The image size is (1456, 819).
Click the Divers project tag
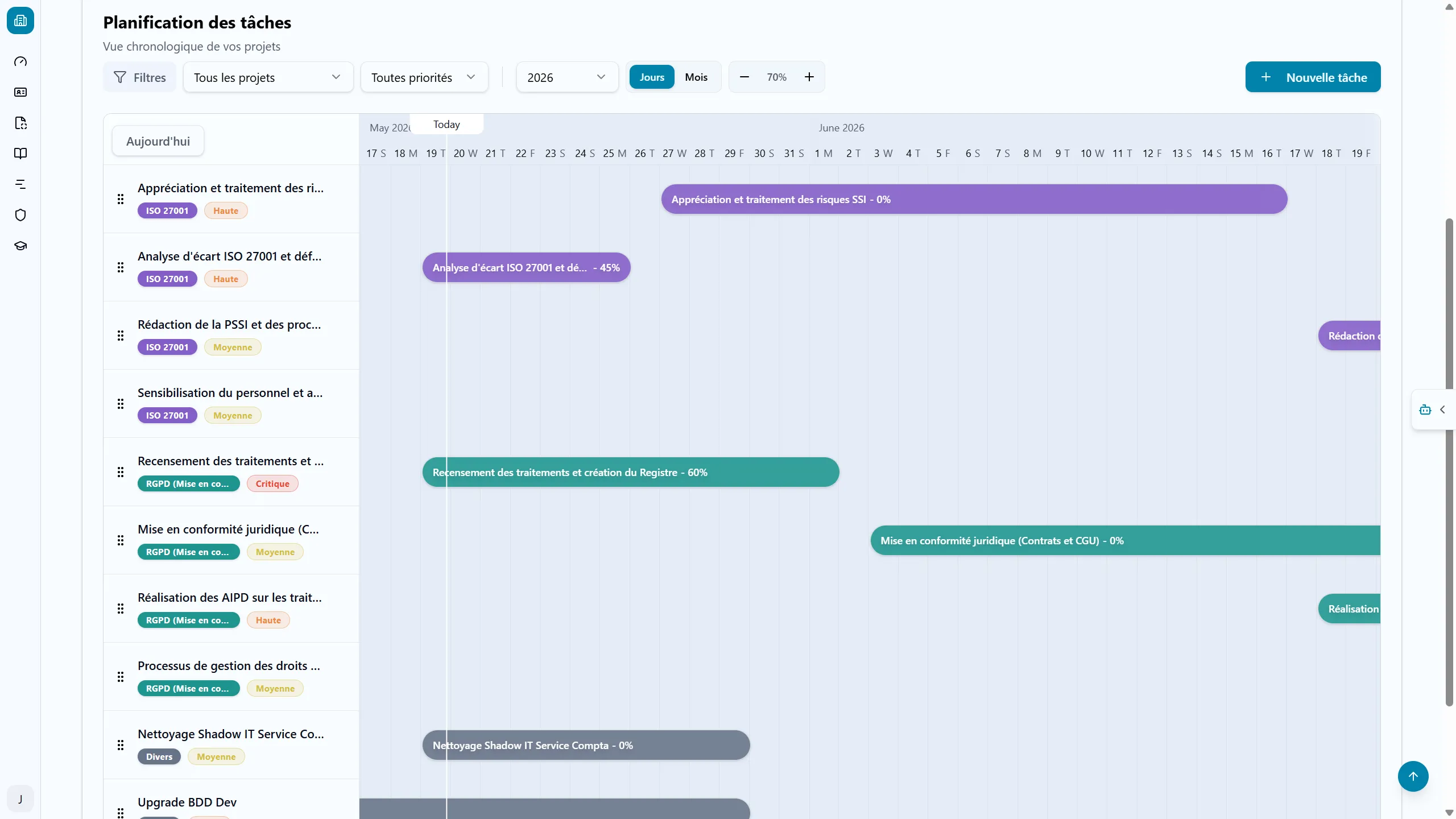pyautogui.click(x=159, y=756)
